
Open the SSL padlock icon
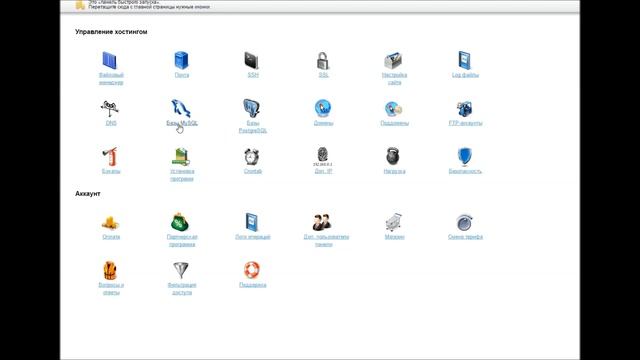(323, 60)
